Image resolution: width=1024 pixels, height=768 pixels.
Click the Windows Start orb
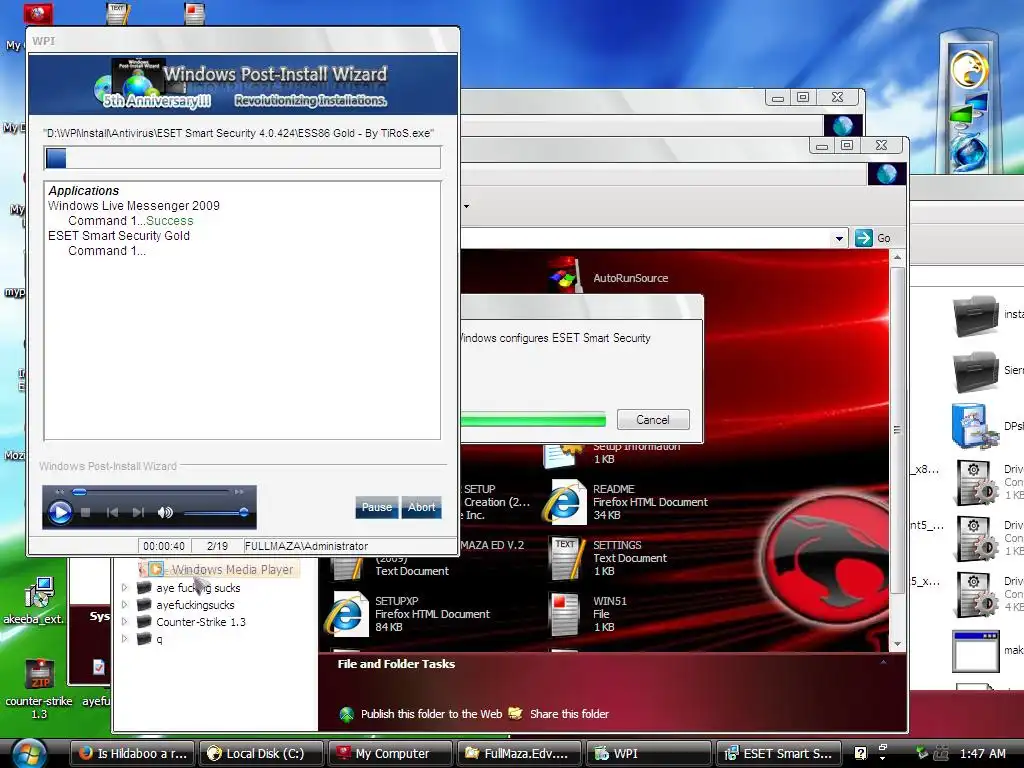tap(27, 753)
